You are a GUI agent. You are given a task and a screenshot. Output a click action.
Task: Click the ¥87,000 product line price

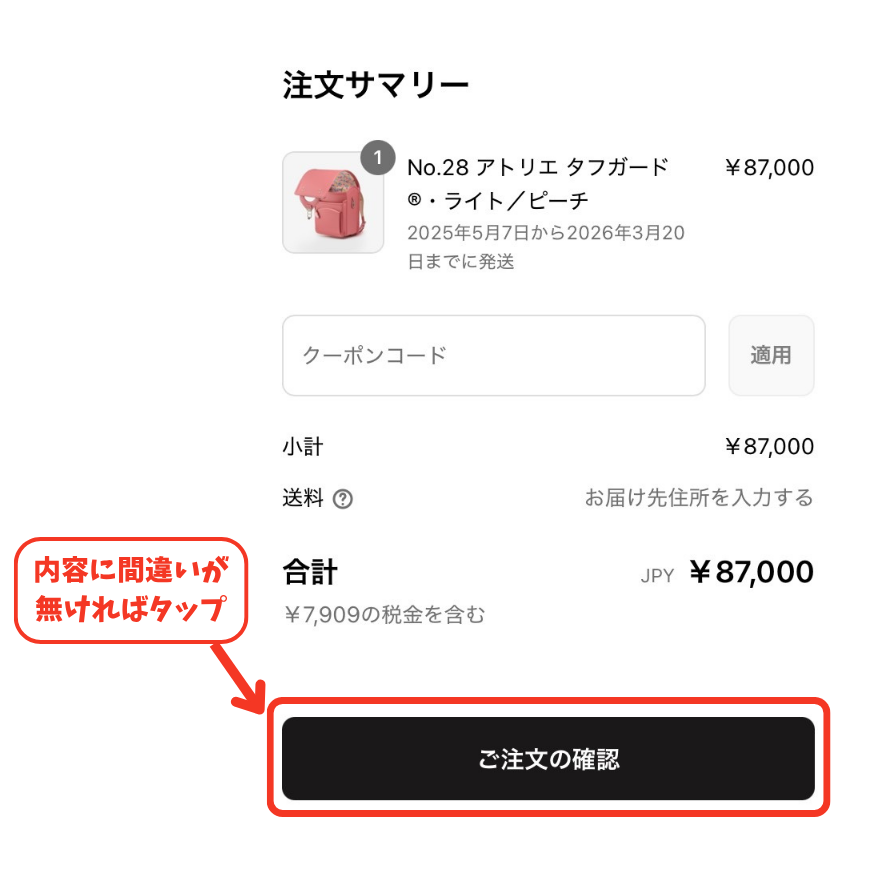(x=768, y=167)
